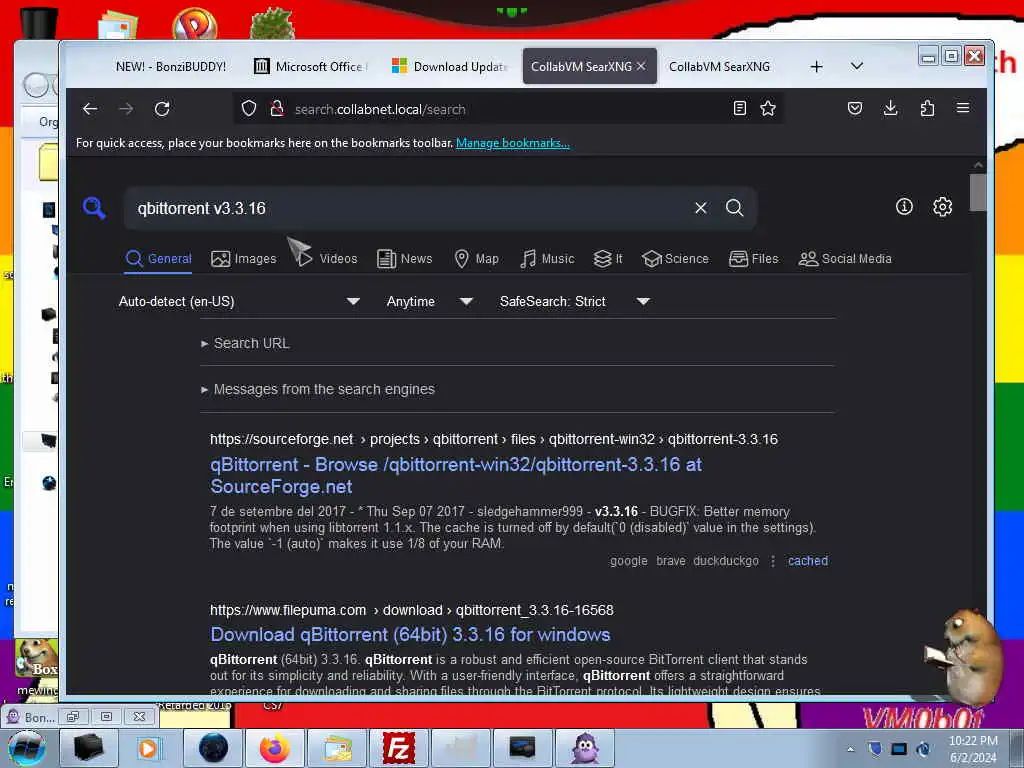Open the Windows Start orb
Image resolution: width=1024 pixels, height=768 pixels.
tap(27, 748)
